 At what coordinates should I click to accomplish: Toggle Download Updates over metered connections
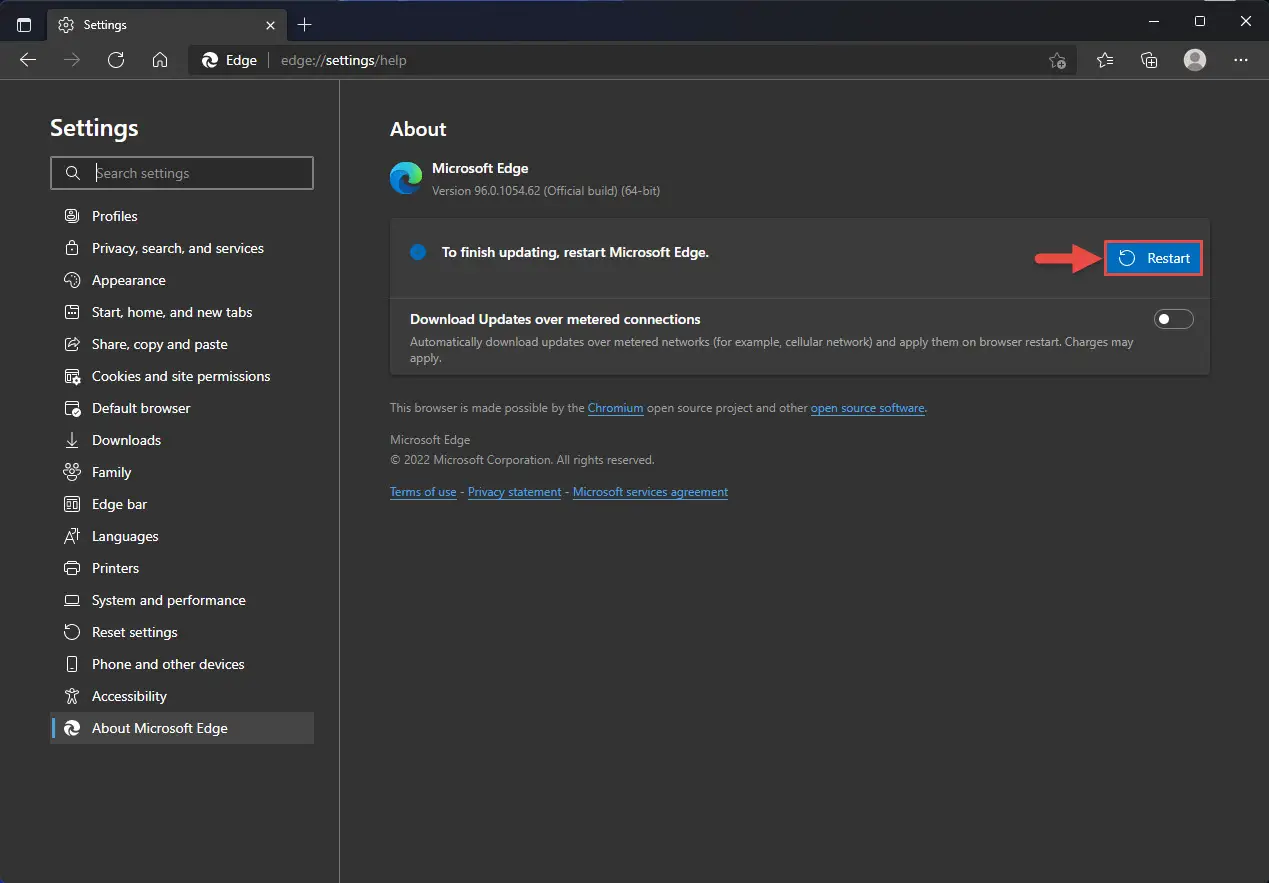(1174, 319)
